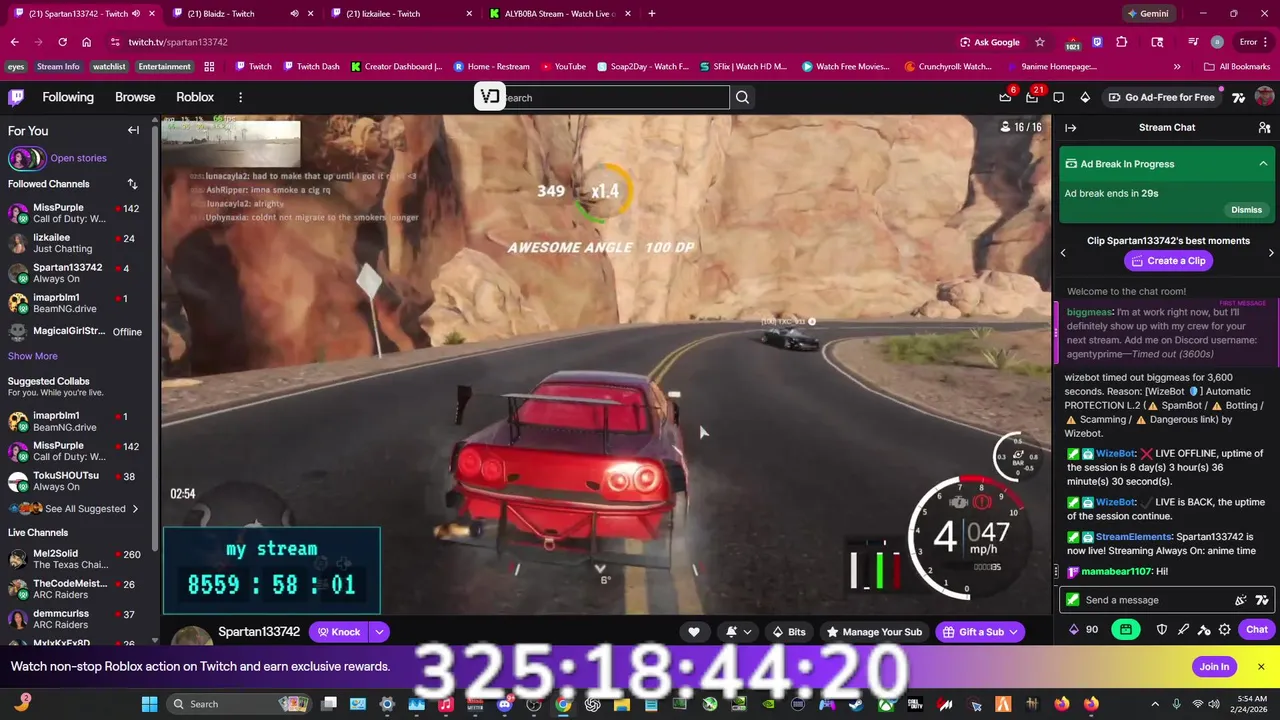Open the Discord app in the taskbar

504,704
